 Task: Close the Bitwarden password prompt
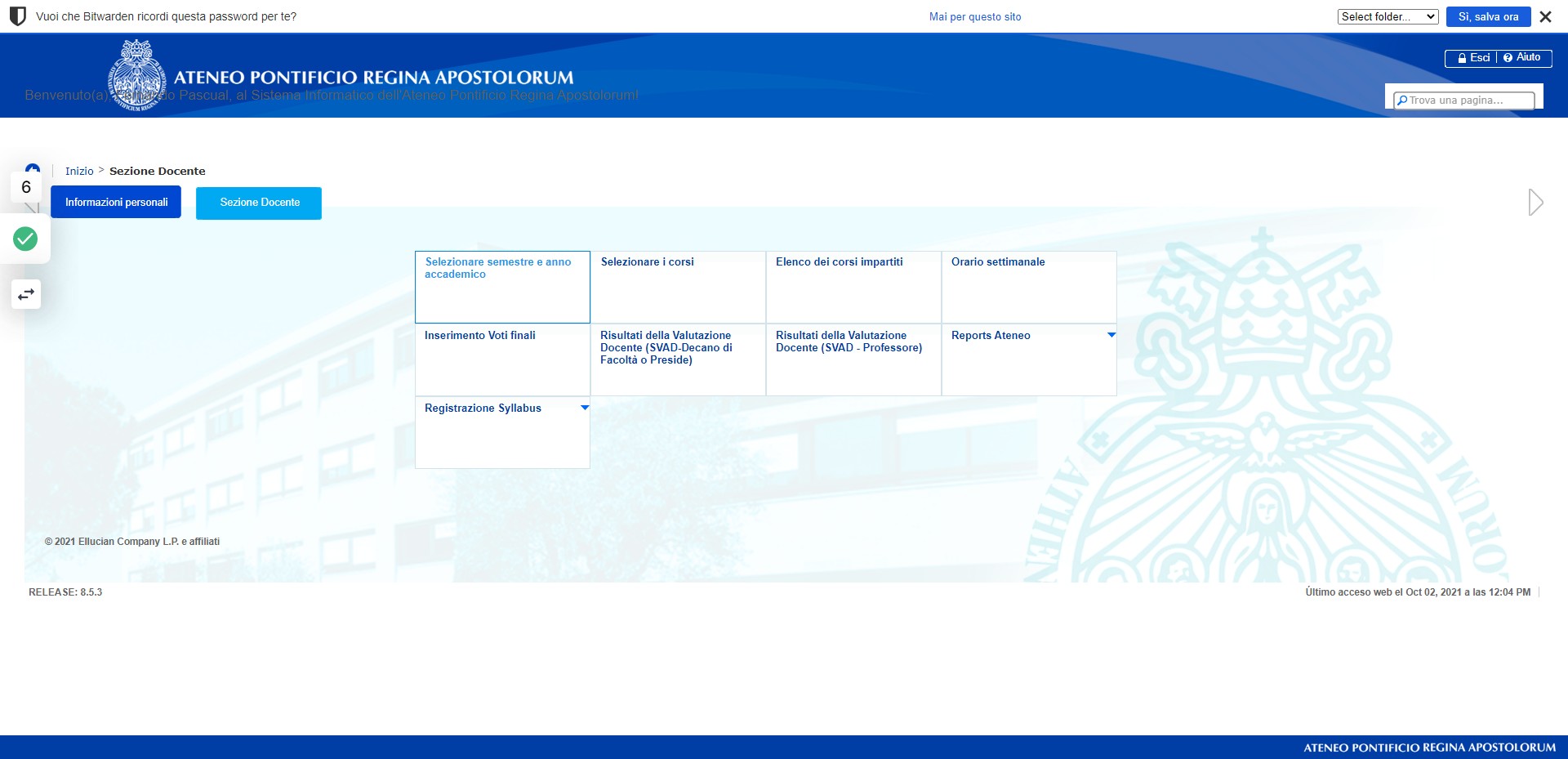(x=1545, y=16)
